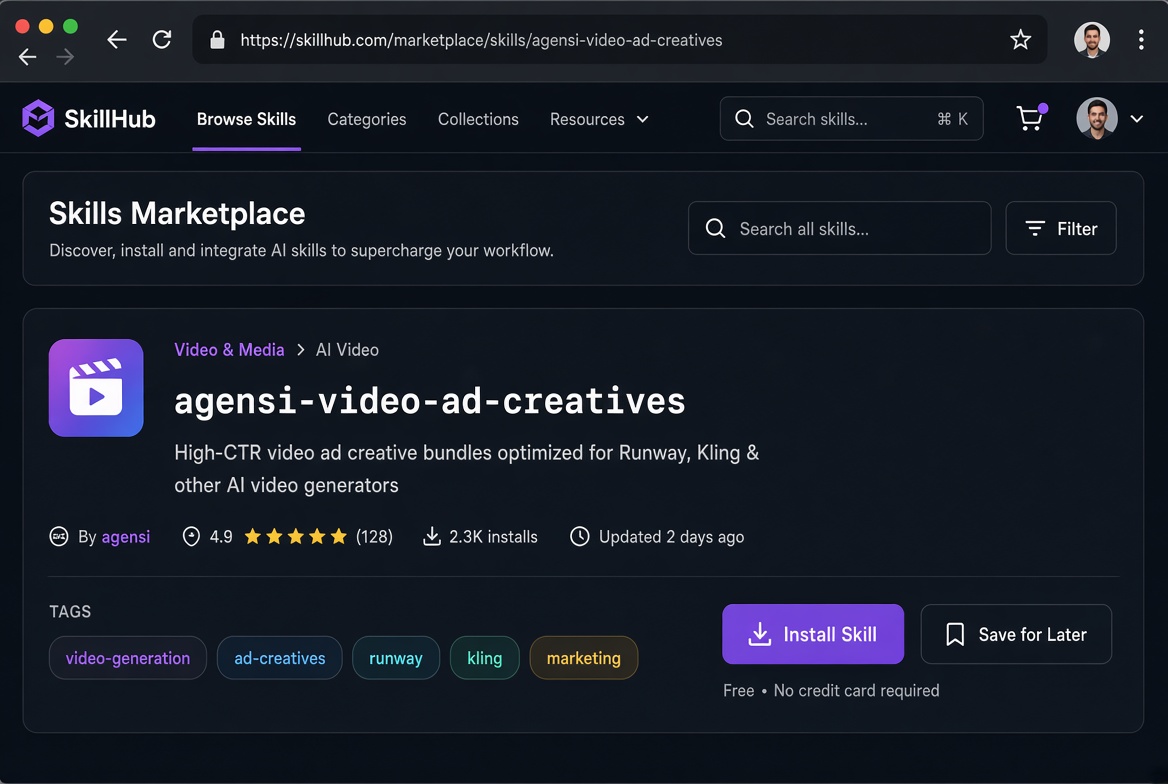
Task: Open the browser three-dot menu
Action: tap(1140, 39)
